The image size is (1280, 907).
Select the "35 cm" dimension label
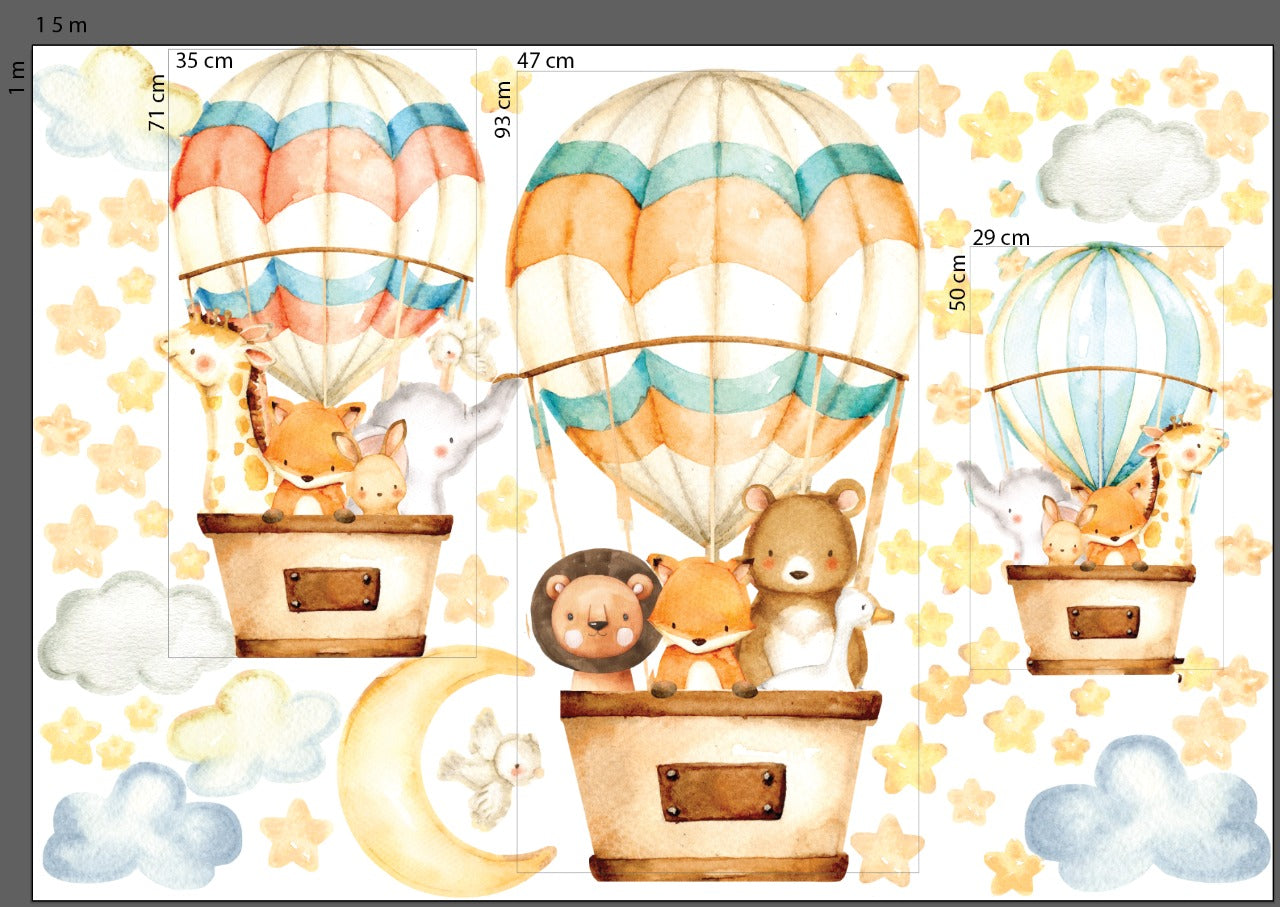(204, 60)
